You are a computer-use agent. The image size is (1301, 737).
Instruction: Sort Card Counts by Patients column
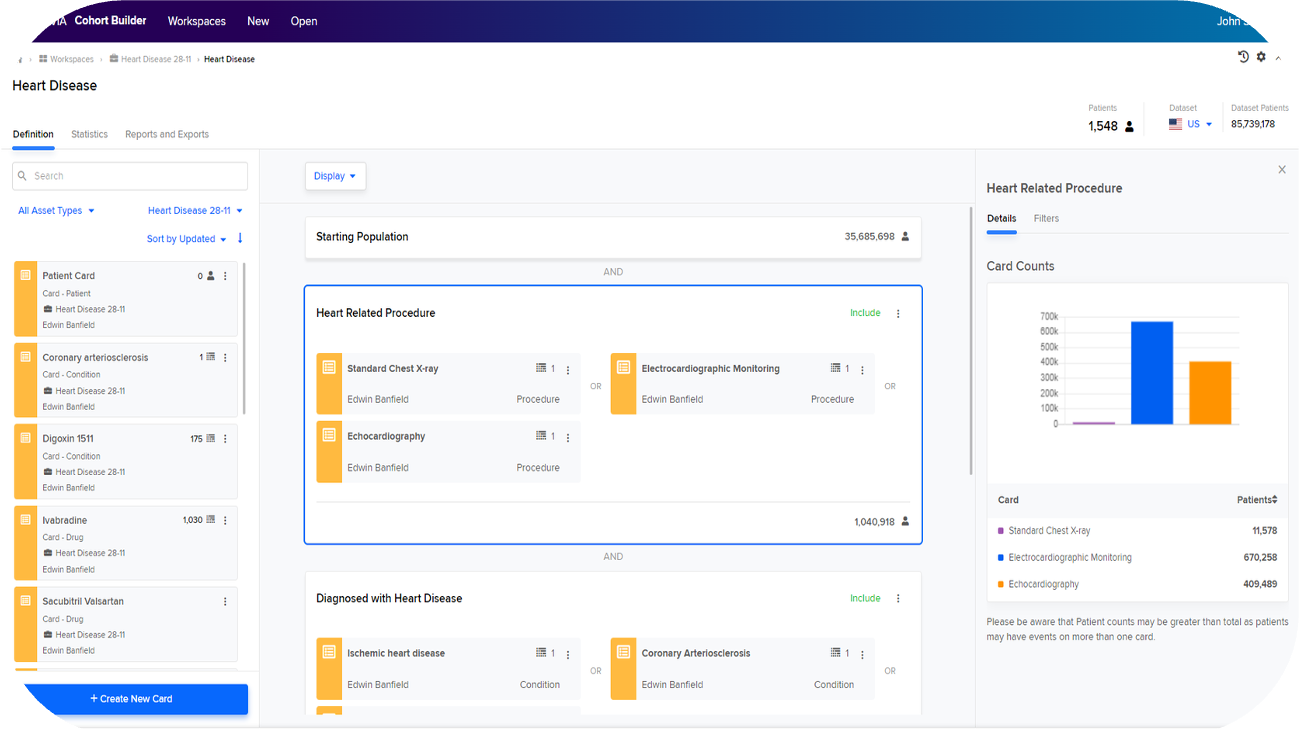pos(1257,500)
